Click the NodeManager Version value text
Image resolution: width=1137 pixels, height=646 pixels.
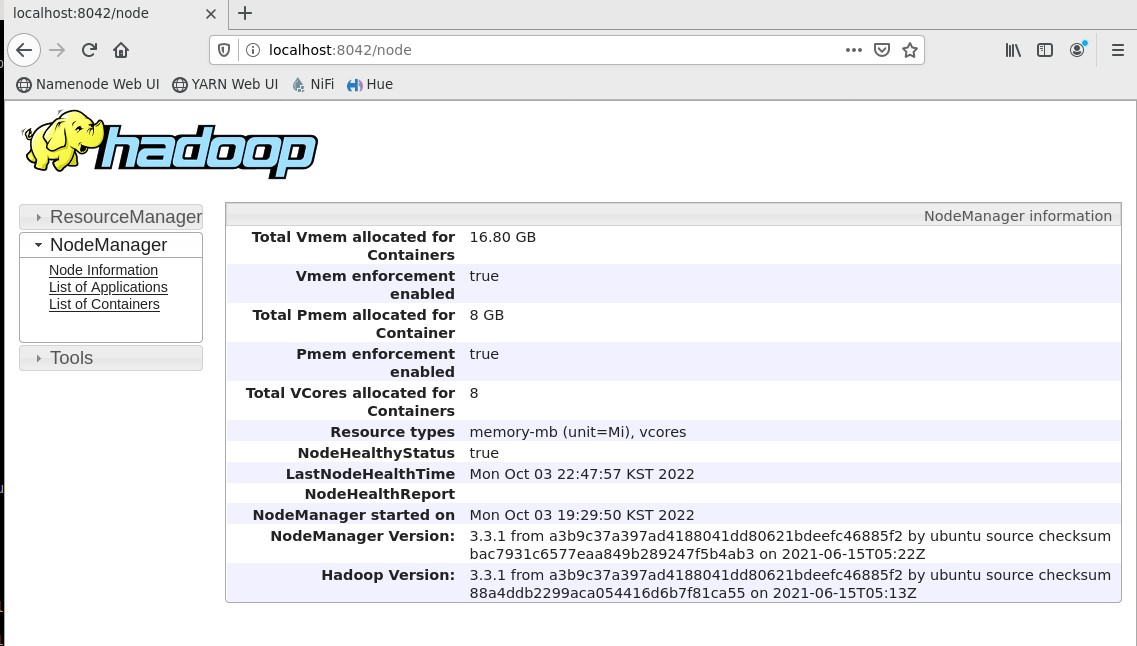pos(790,545)
